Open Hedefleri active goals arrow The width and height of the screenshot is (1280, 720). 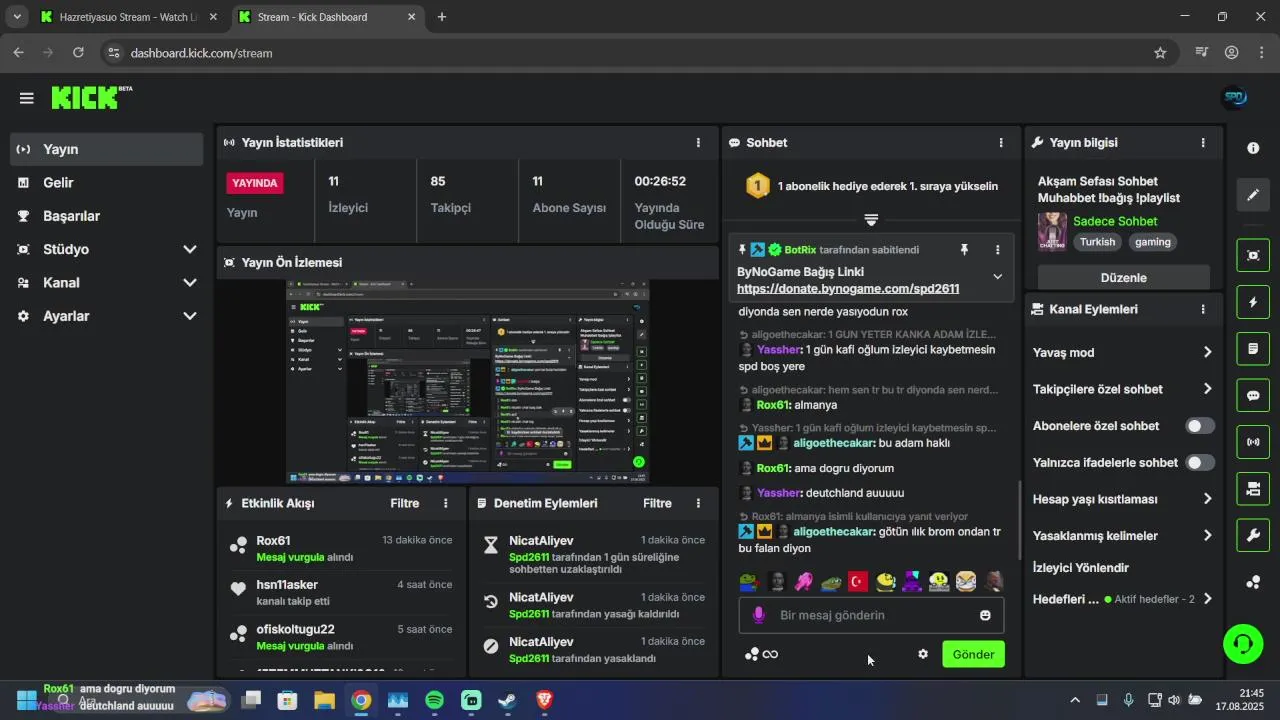coord(1207,599)
